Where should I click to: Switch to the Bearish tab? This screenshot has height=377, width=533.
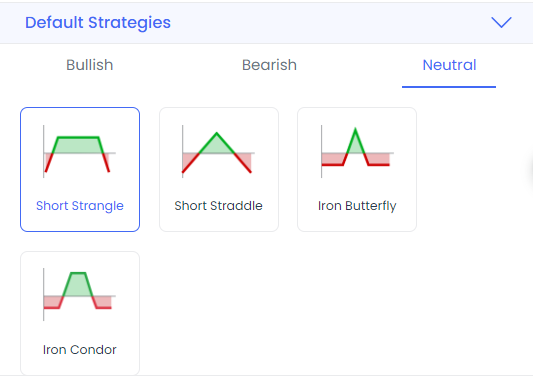(269, 65)
